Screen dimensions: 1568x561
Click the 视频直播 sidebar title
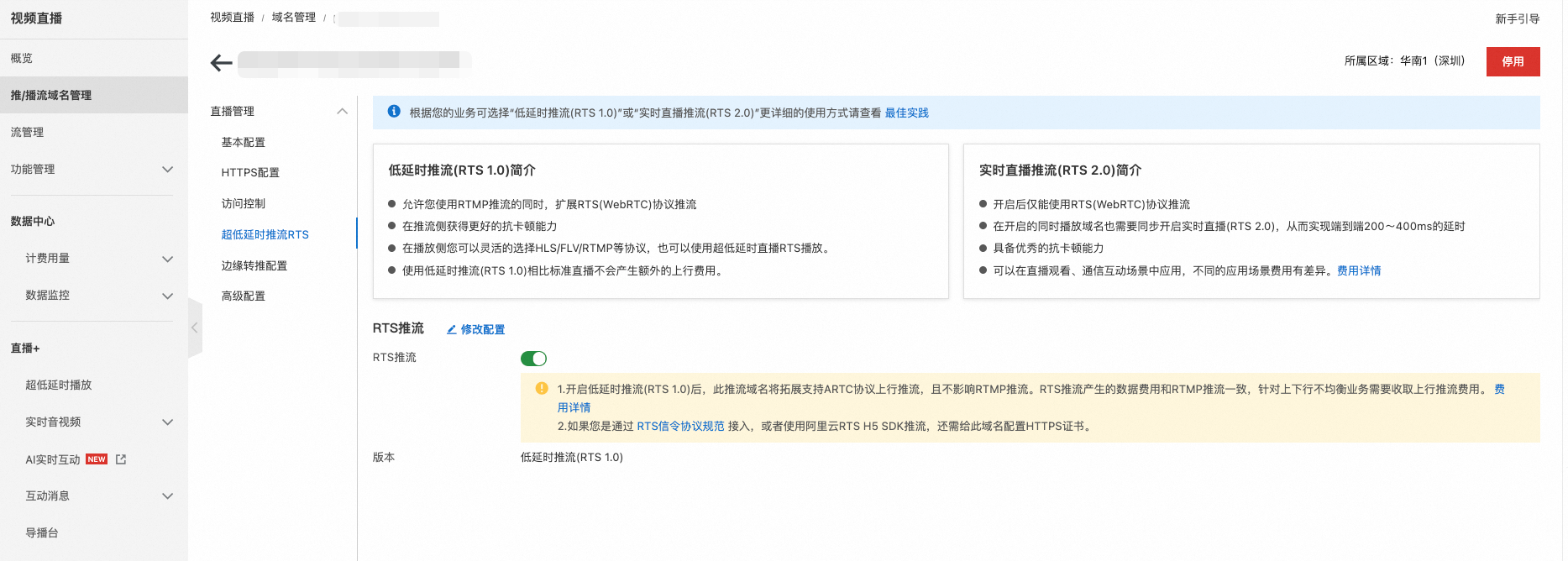click(x=36, y=18)
